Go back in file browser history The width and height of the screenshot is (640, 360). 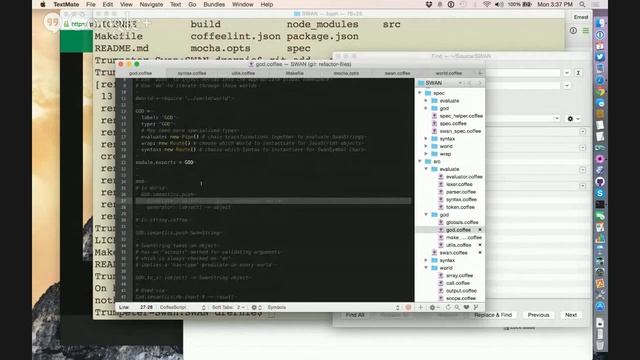[469, 83]
